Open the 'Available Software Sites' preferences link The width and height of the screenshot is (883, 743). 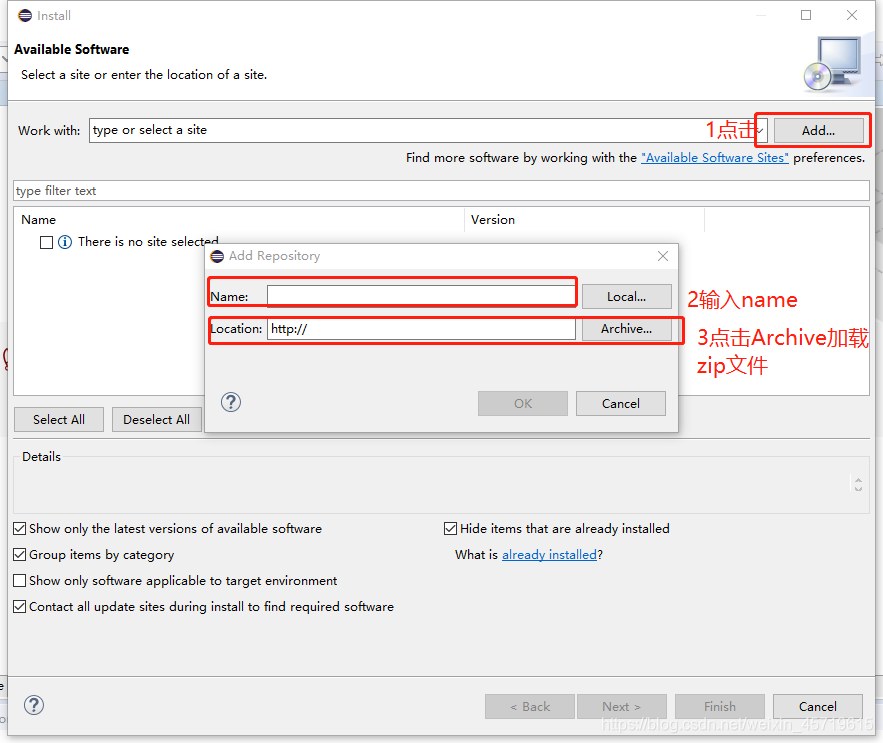click(x=714, y=157)
